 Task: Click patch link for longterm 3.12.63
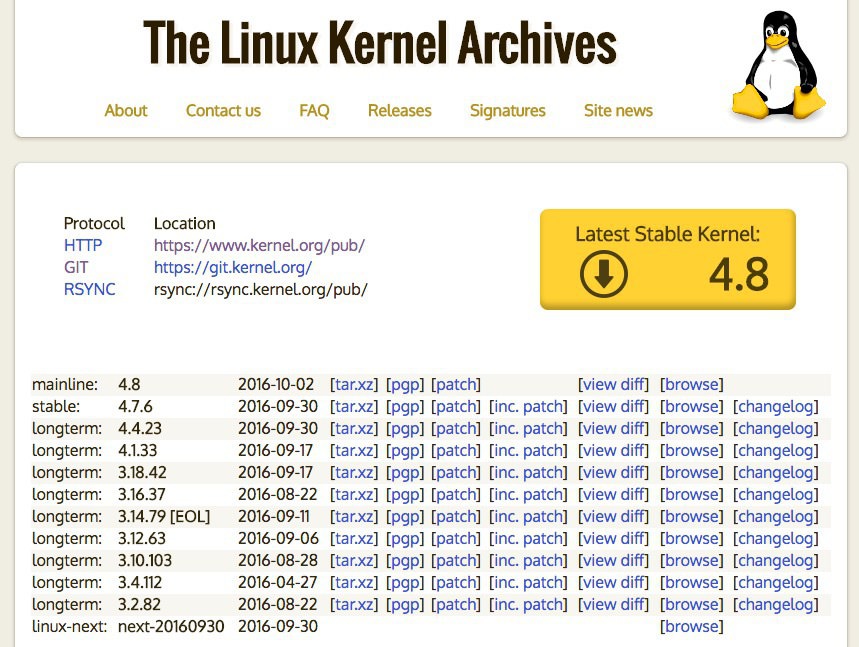[456, 539]
